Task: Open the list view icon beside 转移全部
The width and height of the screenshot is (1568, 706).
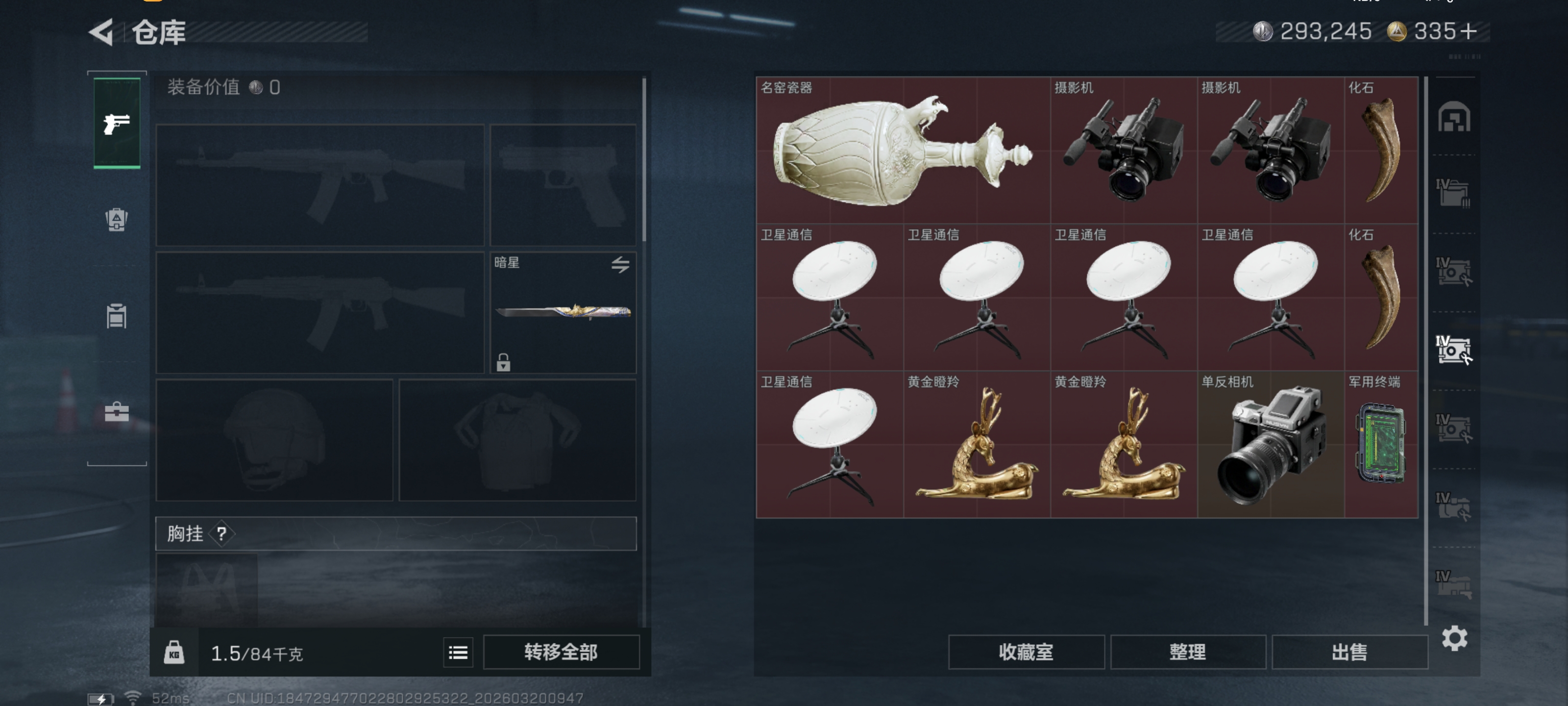Action: pos(458,653)
